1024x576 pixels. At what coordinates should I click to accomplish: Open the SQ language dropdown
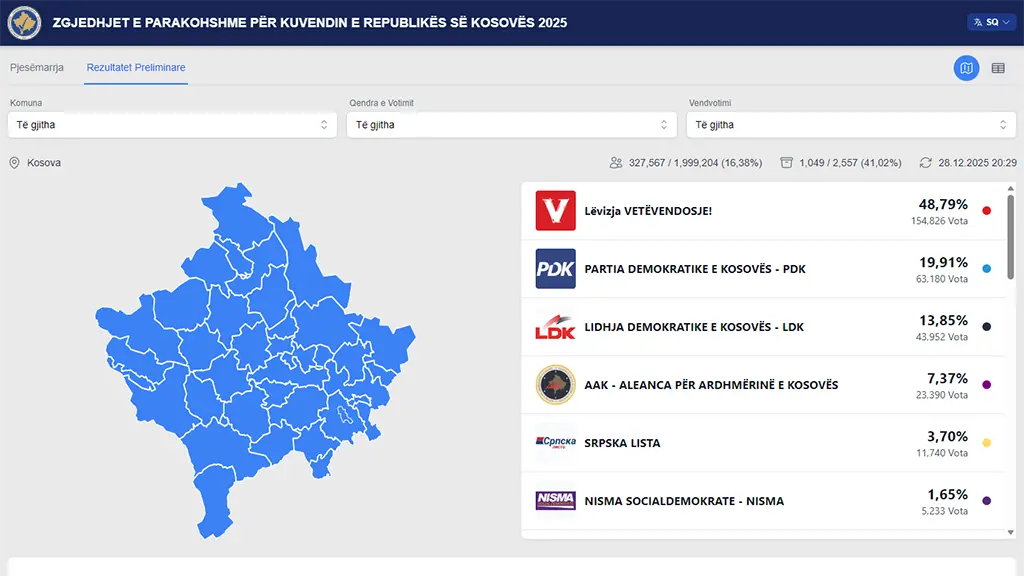pyautogui.click(x=988, y=20)
